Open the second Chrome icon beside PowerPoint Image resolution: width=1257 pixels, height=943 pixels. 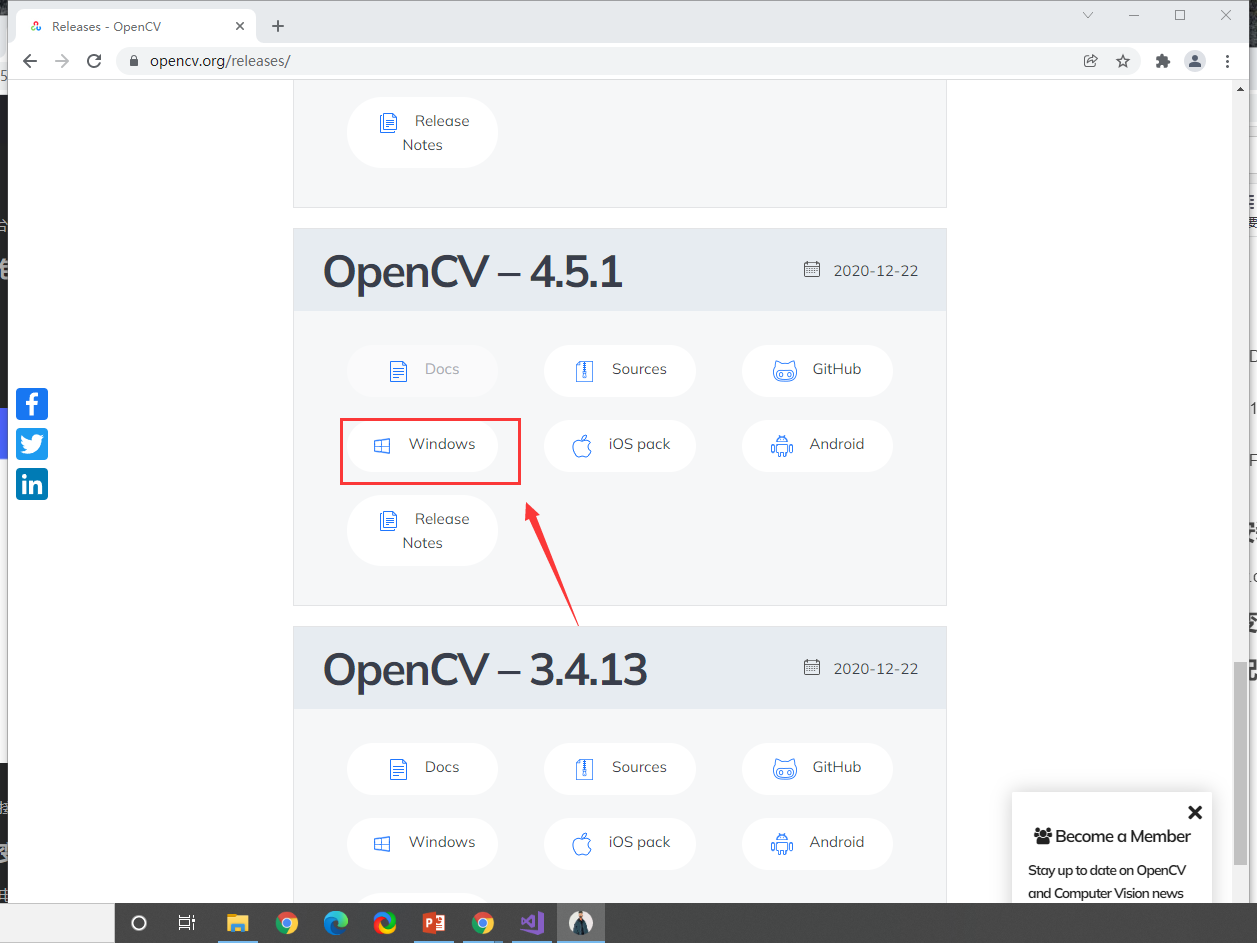pyautogui.click(x=483, y=923)
